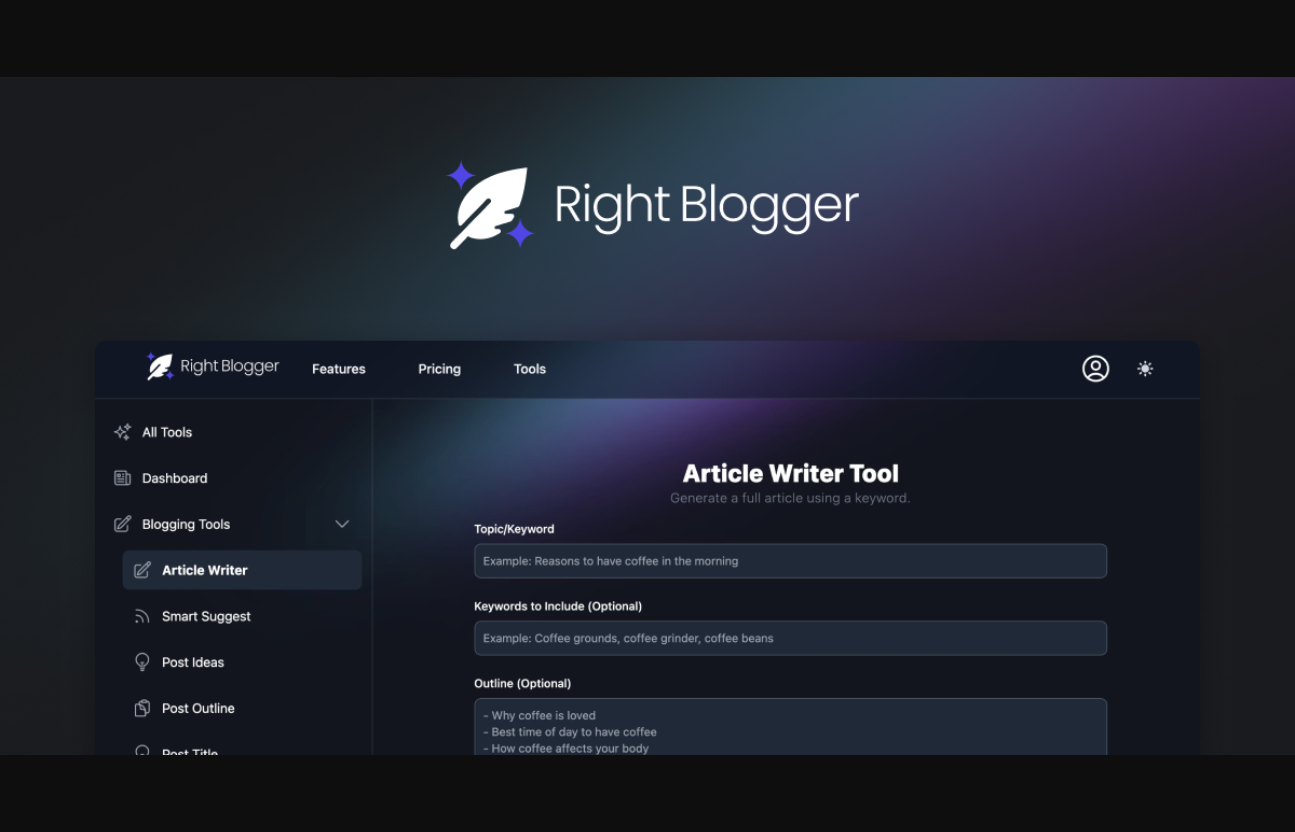Click the Right Blogger feather logo in navbar
Viewport: 1295px width, 832px height.
[x=160, y=367]
